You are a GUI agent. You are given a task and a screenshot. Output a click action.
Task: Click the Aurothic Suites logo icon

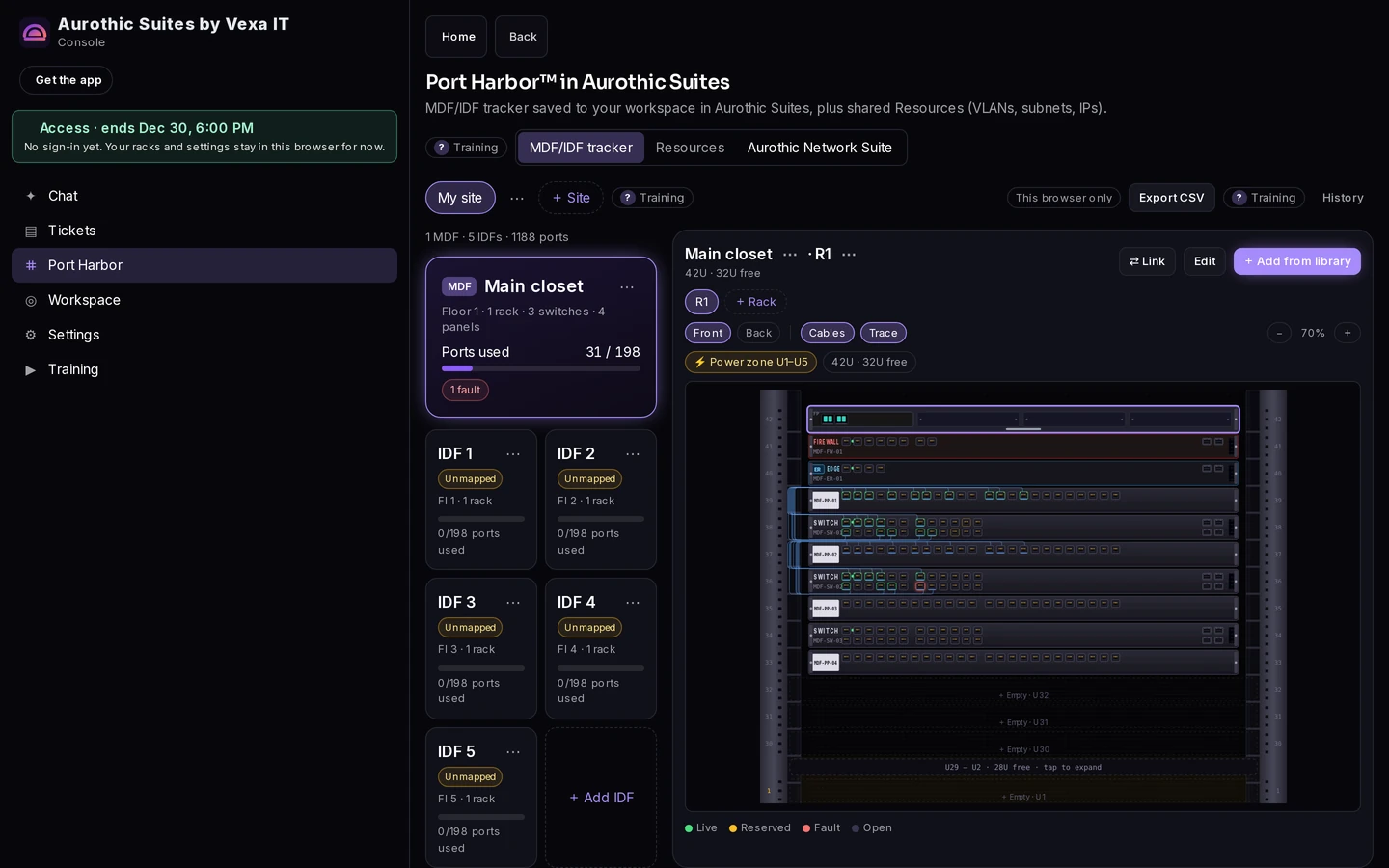(35, 33)
